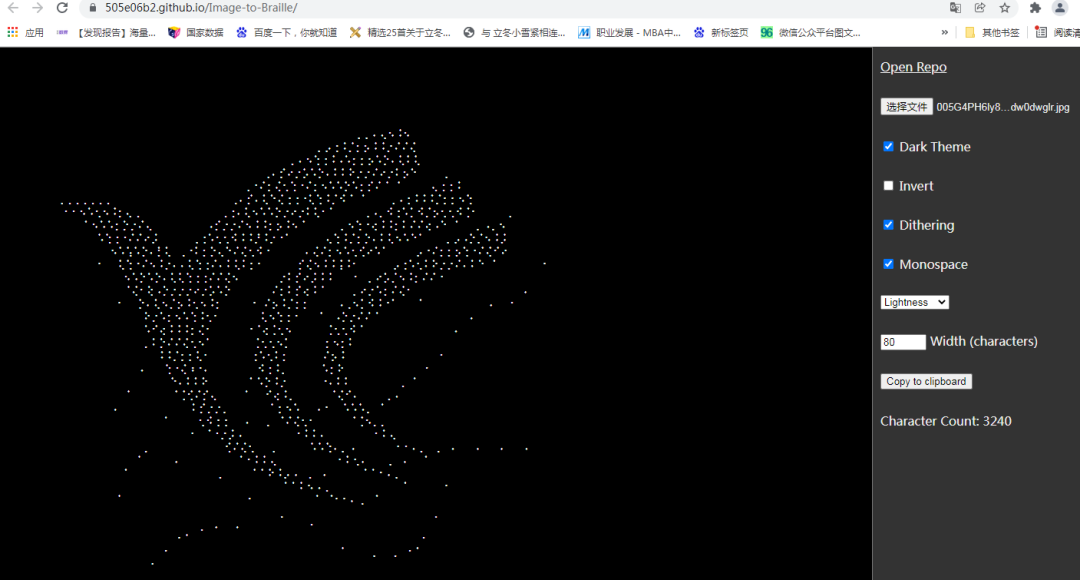Enable the Invert checkbox

(x=888, y=185)
